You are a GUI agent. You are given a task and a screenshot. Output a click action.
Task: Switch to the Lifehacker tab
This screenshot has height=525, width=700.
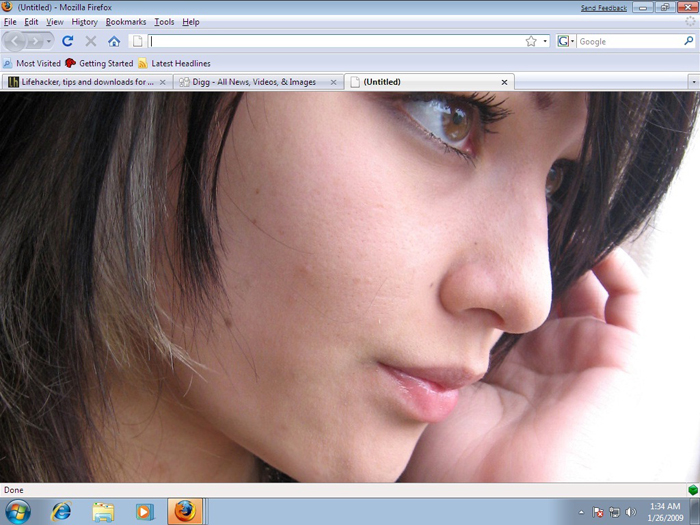pos(87,82)
